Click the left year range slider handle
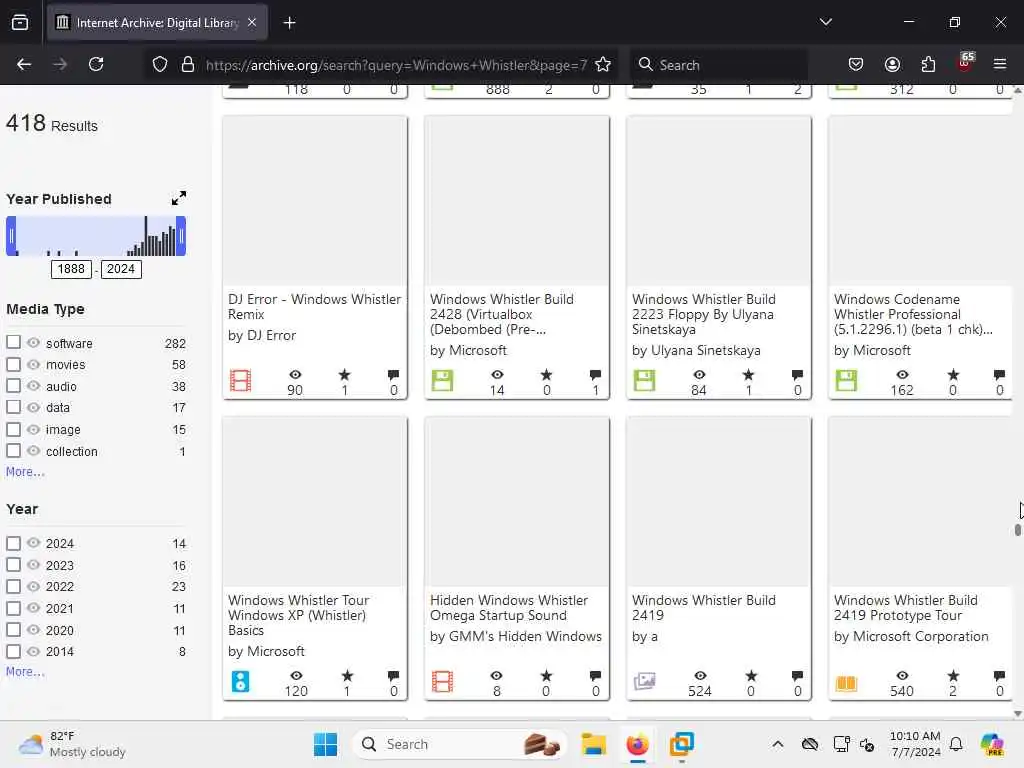The image size is (1024, 768). [11, 236]
